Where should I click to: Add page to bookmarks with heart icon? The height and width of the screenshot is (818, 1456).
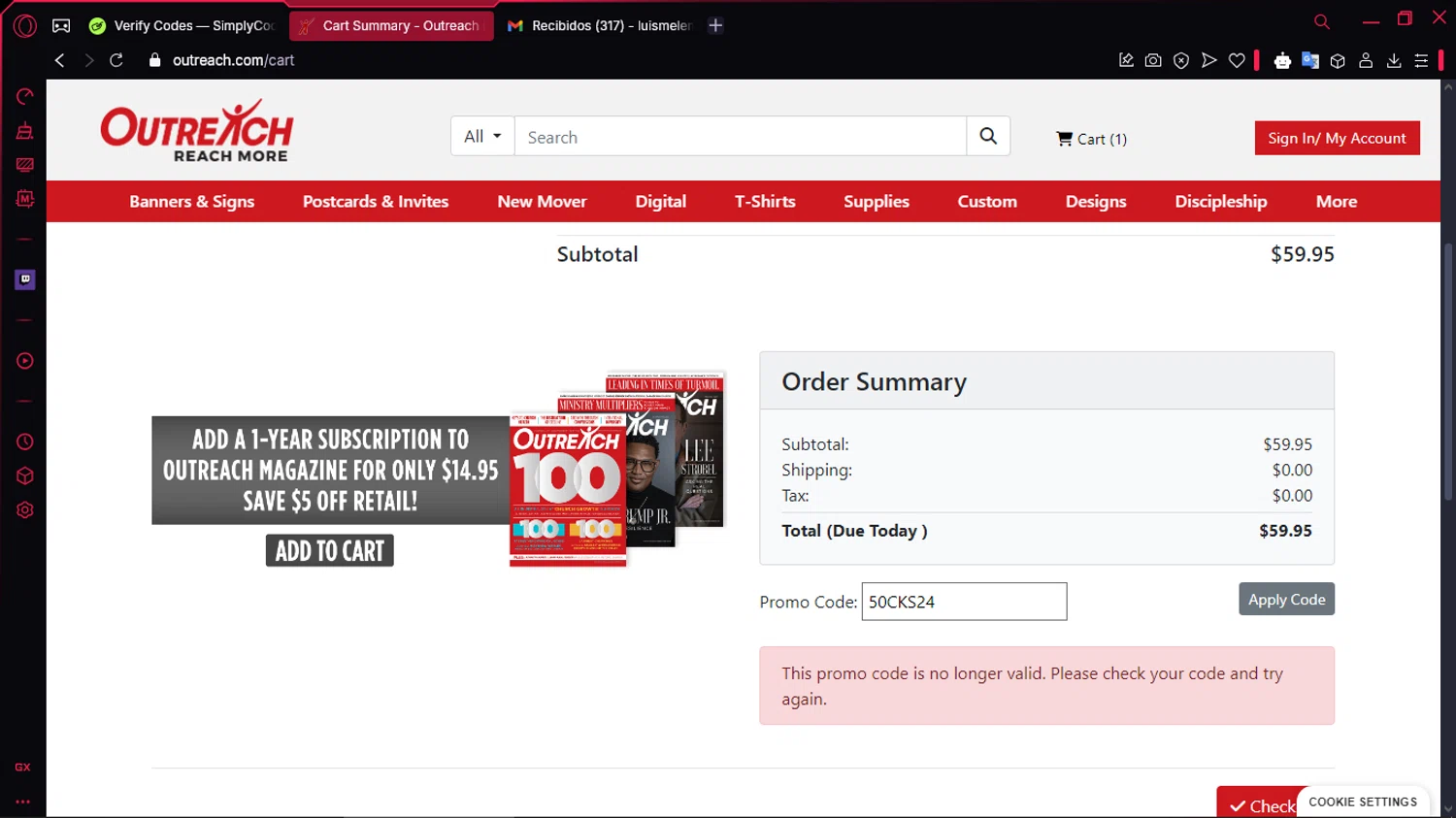(x=1237, y=60)
